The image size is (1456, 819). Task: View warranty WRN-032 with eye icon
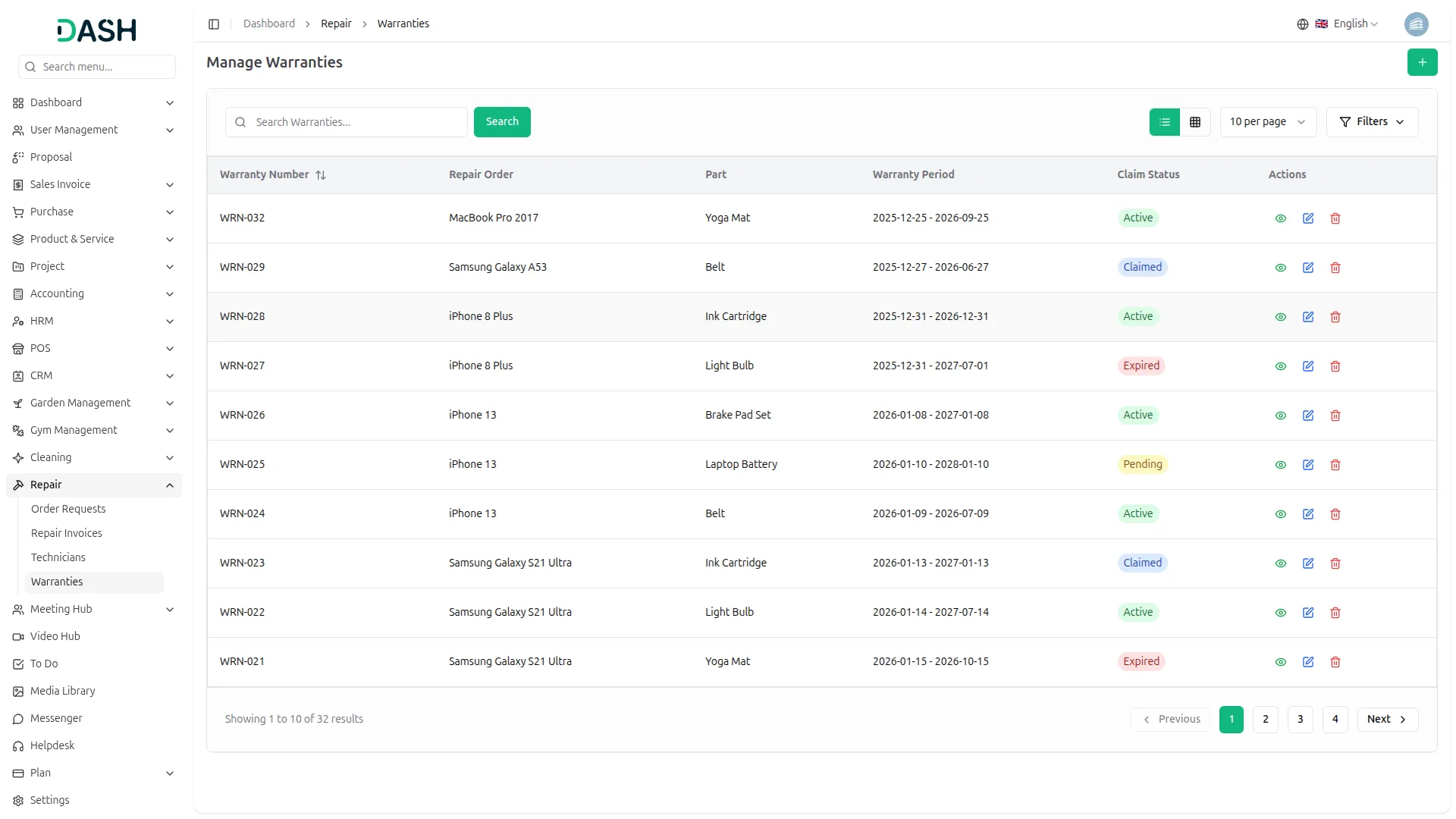pos(1280,218)
